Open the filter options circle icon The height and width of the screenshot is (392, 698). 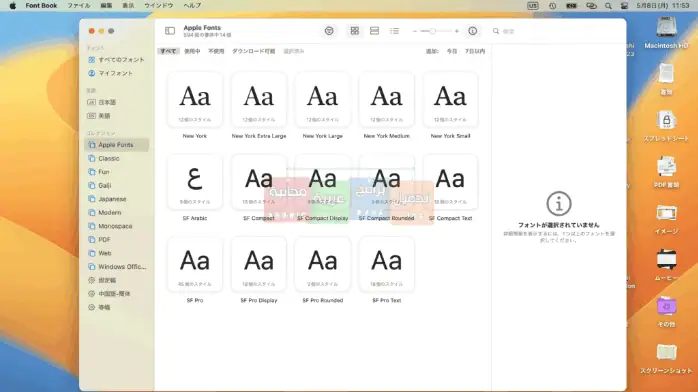pos(329,31)
